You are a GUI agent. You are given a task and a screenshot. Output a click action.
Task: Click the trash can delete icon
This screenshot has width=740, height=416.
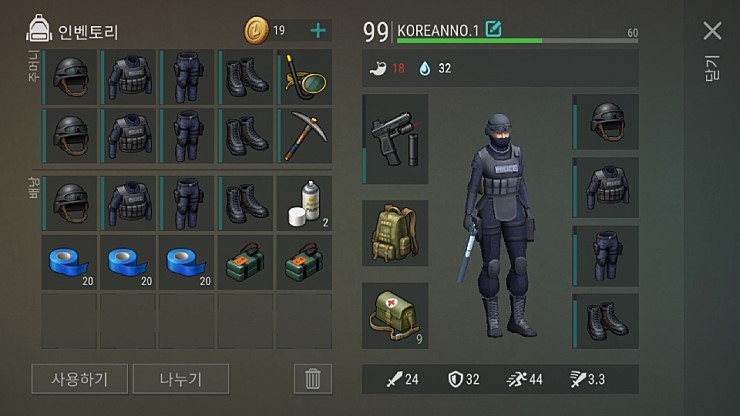pos(312,379)
